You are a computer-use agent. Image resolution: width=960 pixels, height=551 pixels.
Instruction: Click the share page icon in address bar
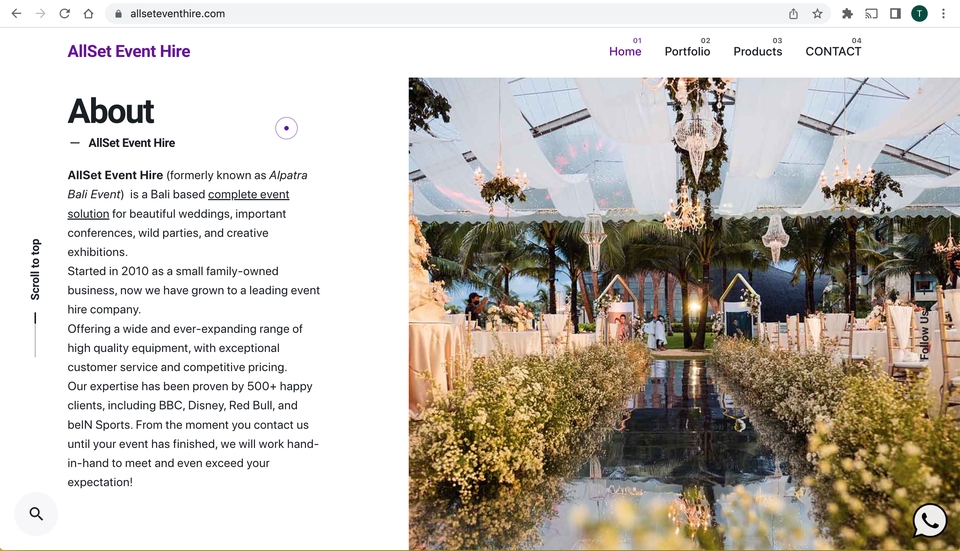tap(793, 13)
